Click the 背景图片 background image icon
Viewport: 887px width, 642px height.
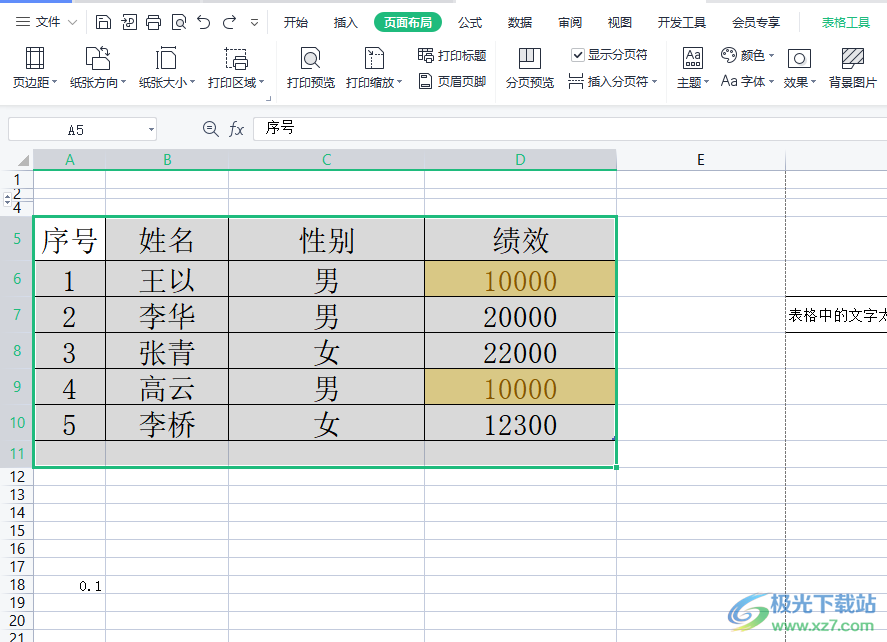click(852, 58)
